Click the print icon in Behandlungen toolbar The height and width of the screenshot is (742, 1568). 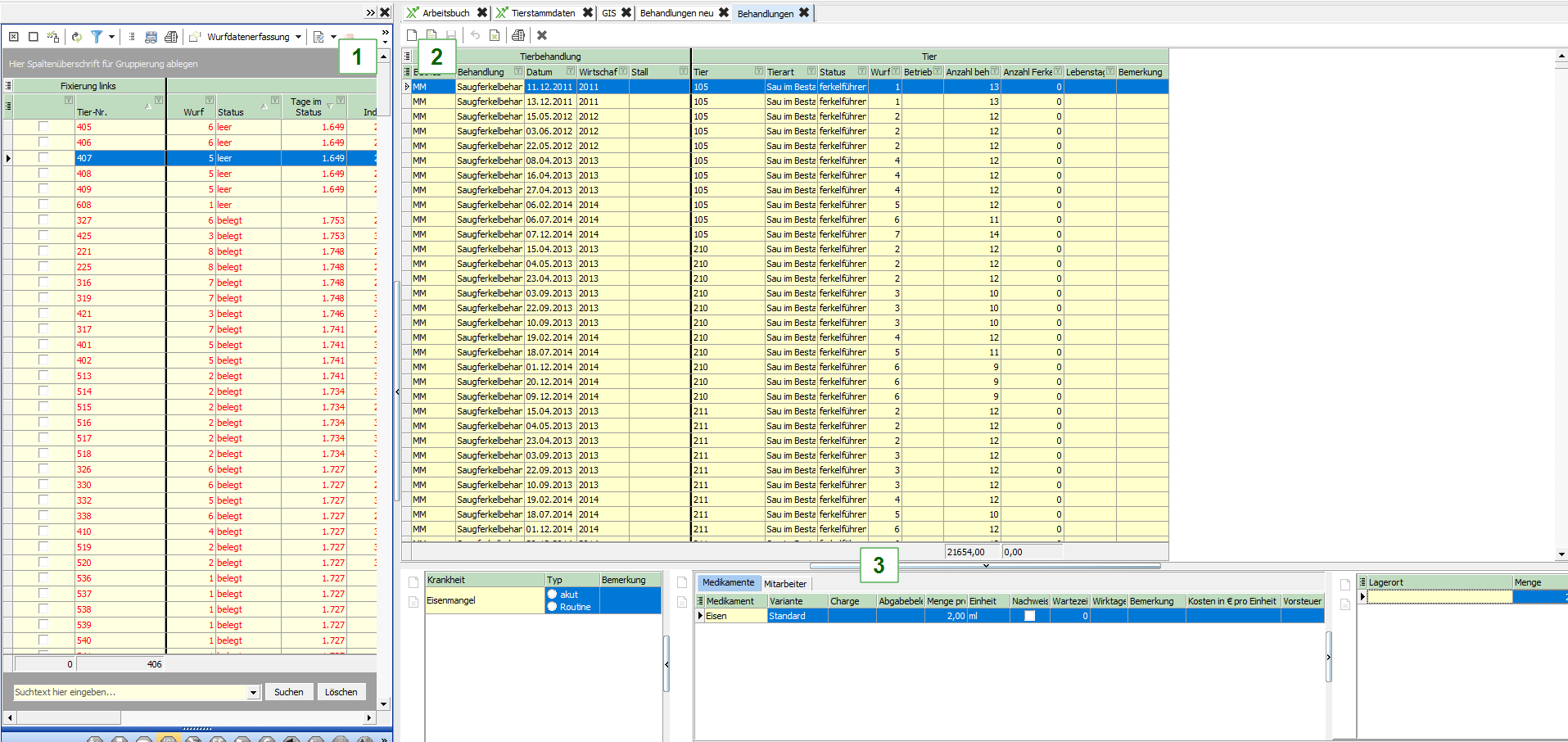[517, 35]
